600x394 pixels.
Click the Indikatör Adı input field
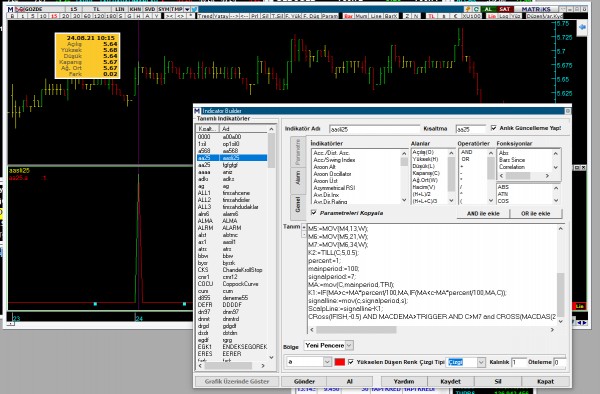(374, 129)
